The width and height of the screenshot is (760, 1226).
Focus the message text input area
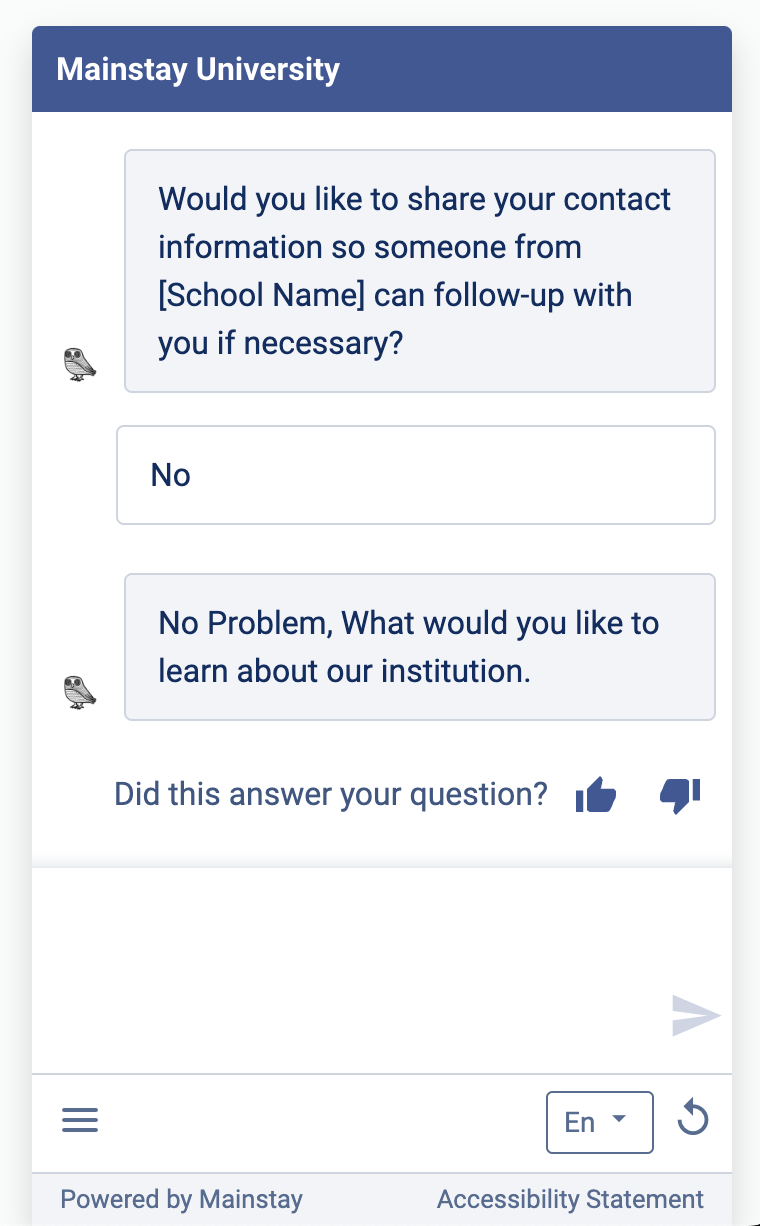(350, 970)
